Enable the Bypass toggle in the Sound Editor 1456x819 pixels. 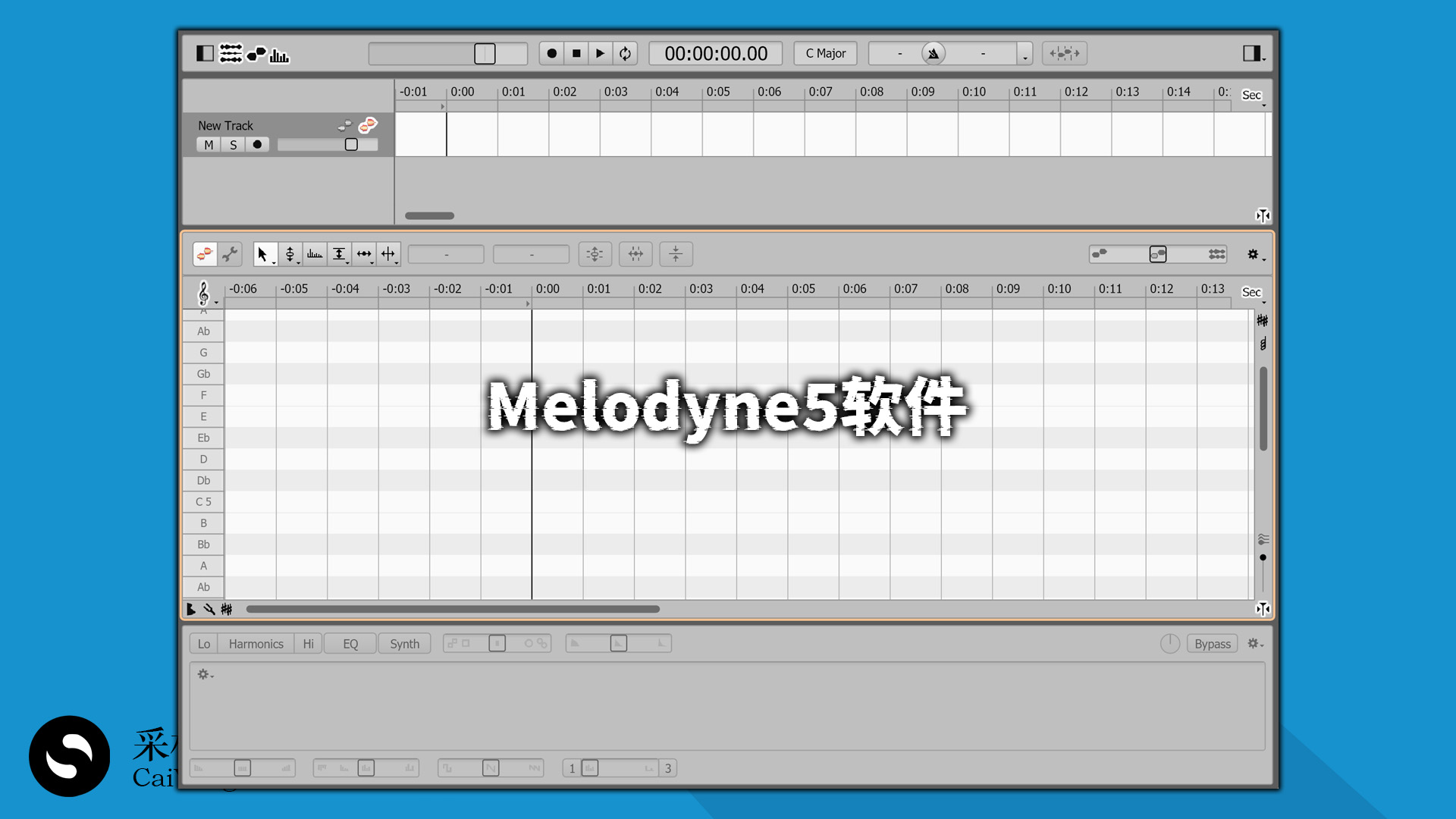1212,643
